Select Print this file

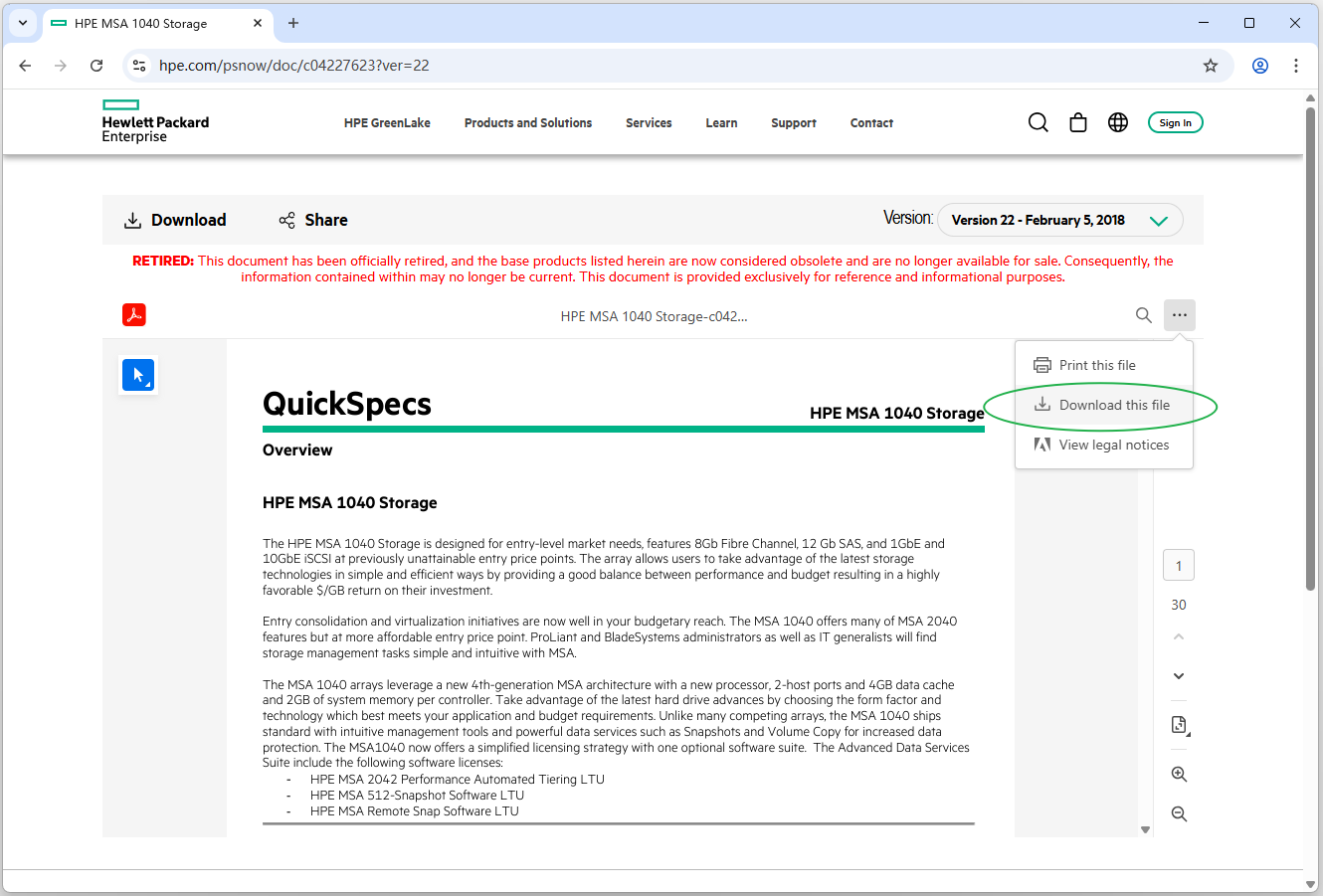(x=1104, y=365)
